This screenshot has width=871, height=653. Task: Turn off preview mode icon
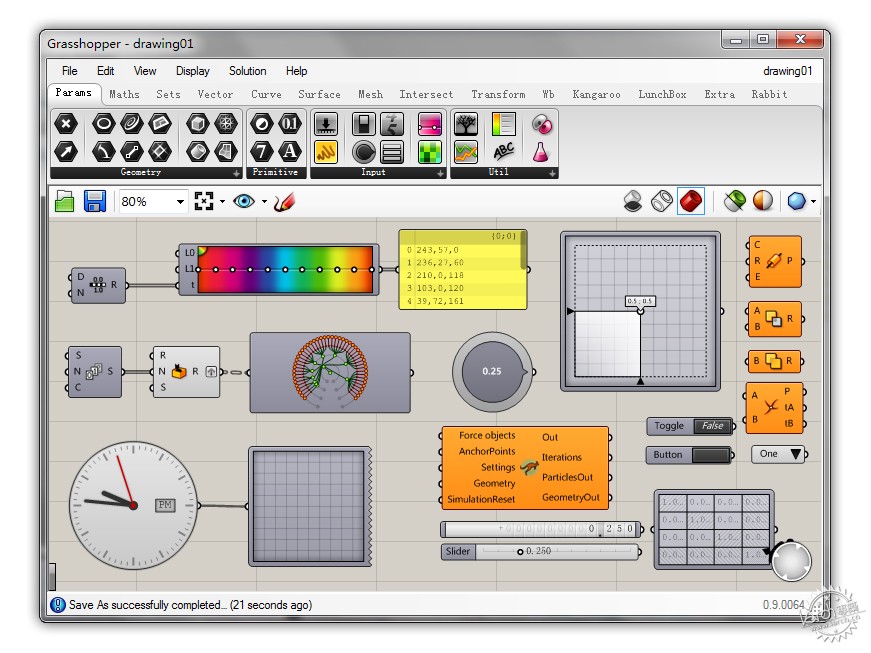(x=633, y=201)
